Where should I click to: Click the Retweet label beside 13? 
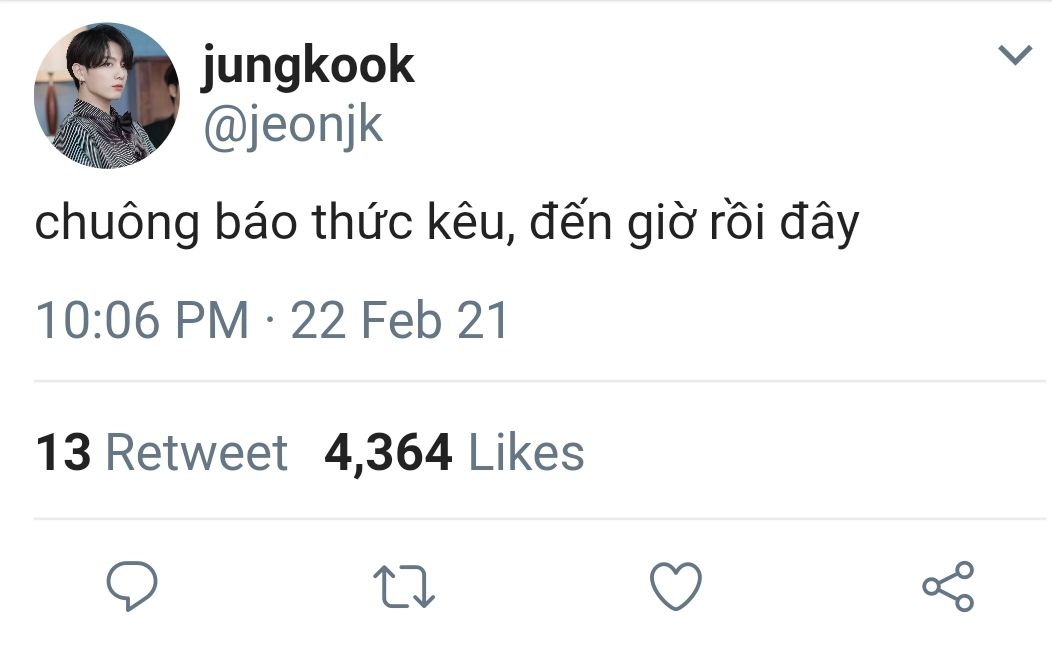click(197, 452)
